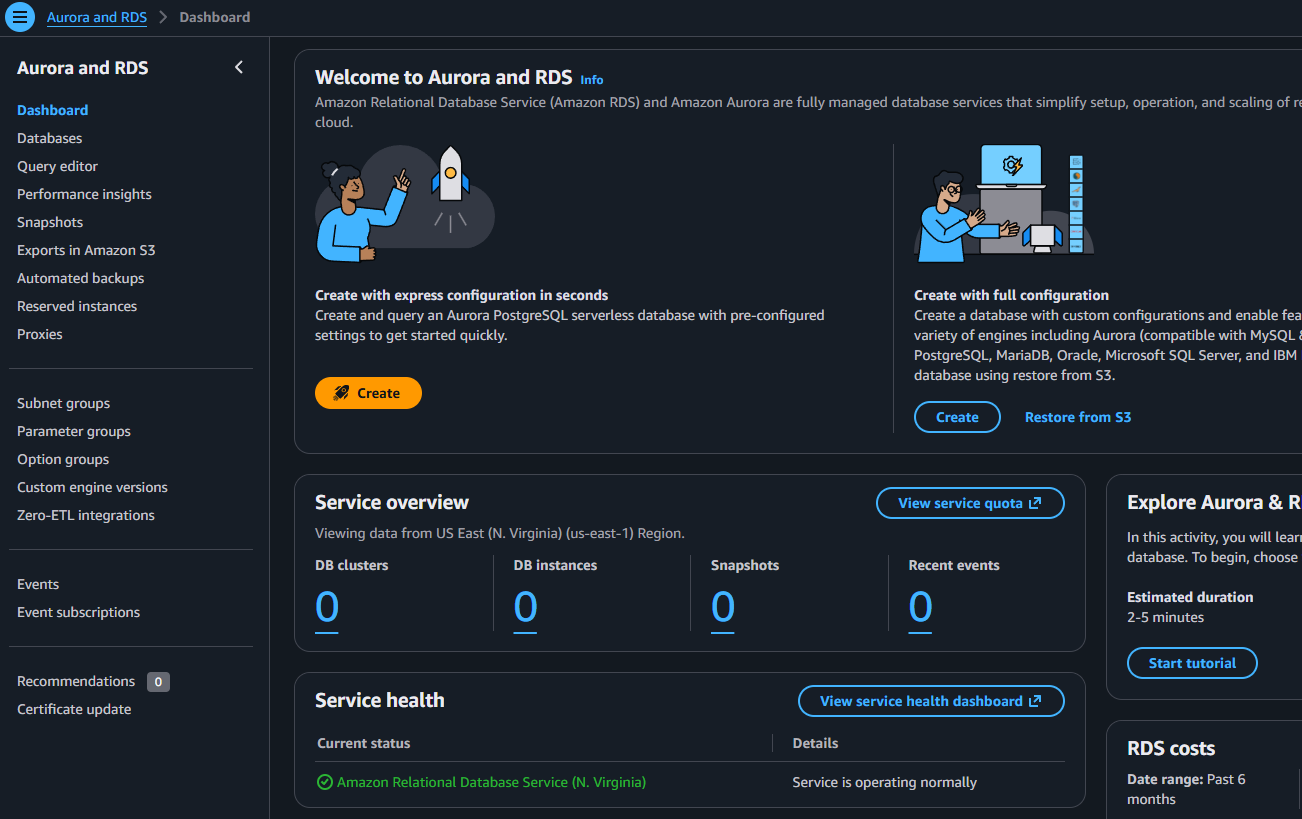Click external link icon on View service quota

1035,503
